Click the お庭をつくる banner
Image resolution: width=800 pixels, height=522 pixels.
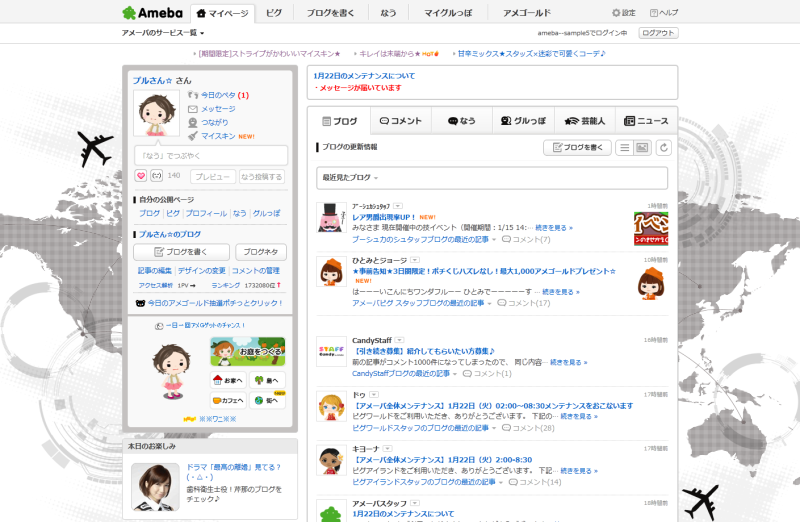247,351
